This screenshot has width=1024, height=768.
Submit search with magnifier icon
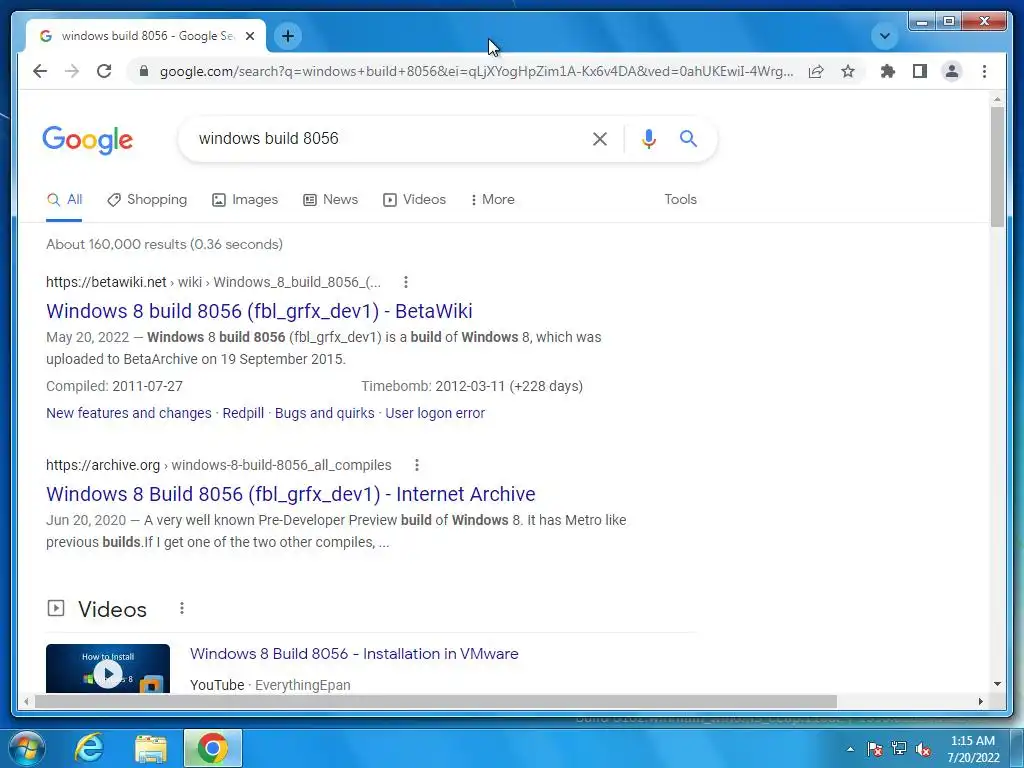tap(688, 138)
